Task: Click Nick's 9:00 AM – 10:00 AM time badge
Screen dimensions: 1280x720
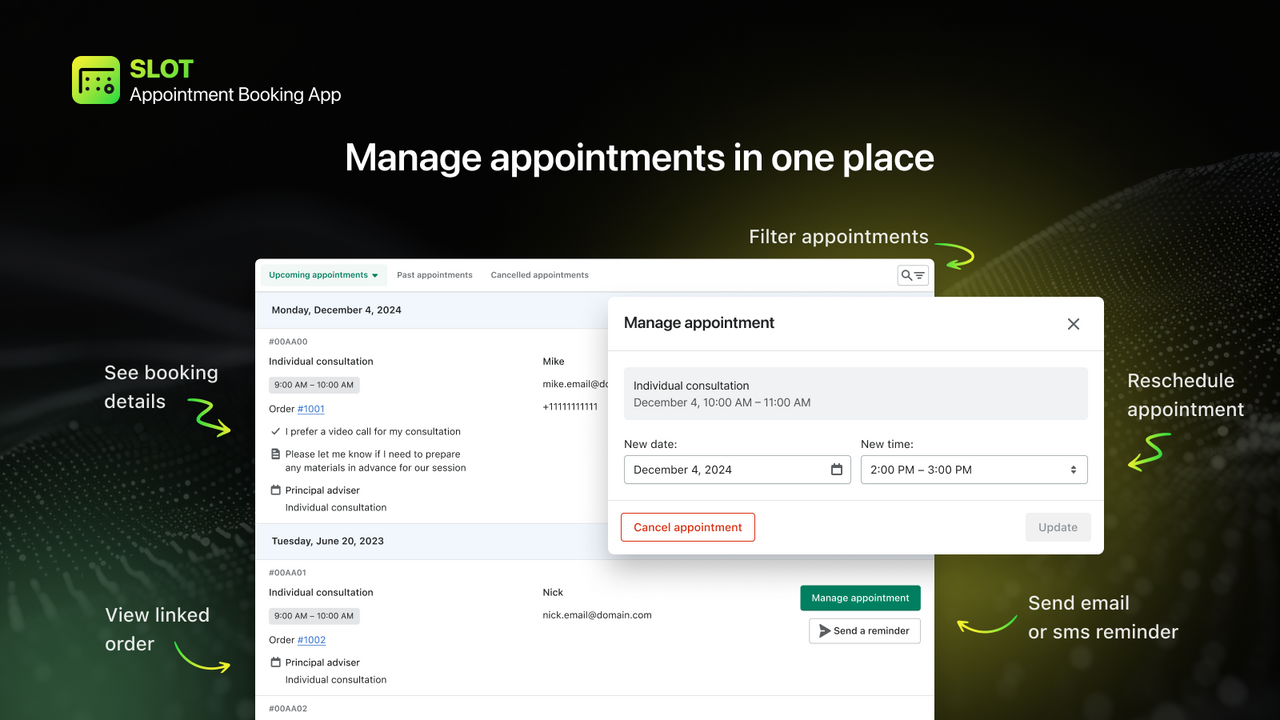Action: (314, 616)
